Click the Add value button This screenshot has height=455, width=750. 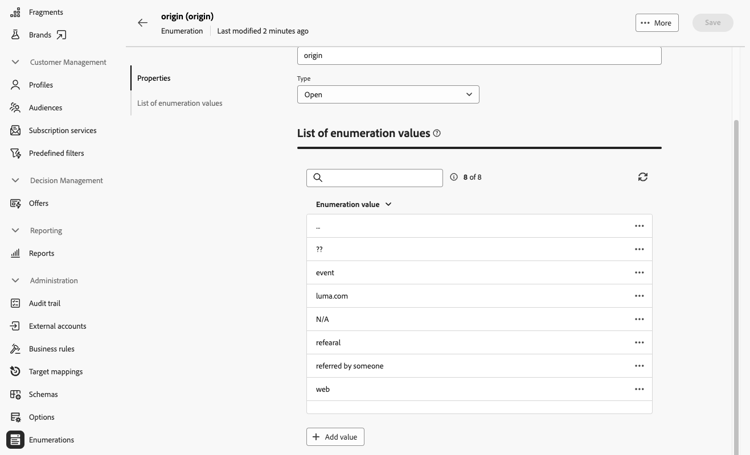335,437
